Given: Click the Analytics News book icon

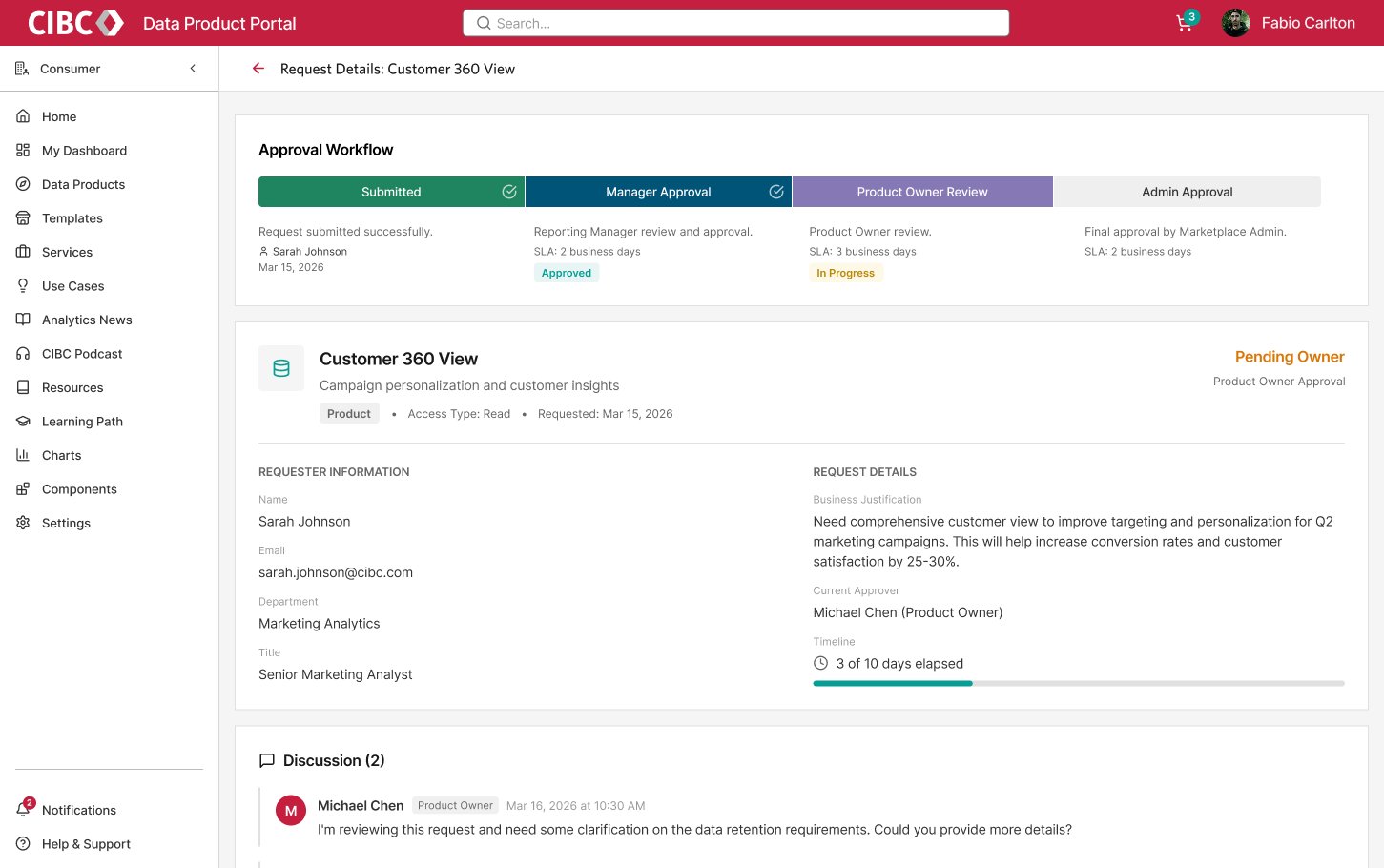Looking at the screenshot, I should (23, 320).
